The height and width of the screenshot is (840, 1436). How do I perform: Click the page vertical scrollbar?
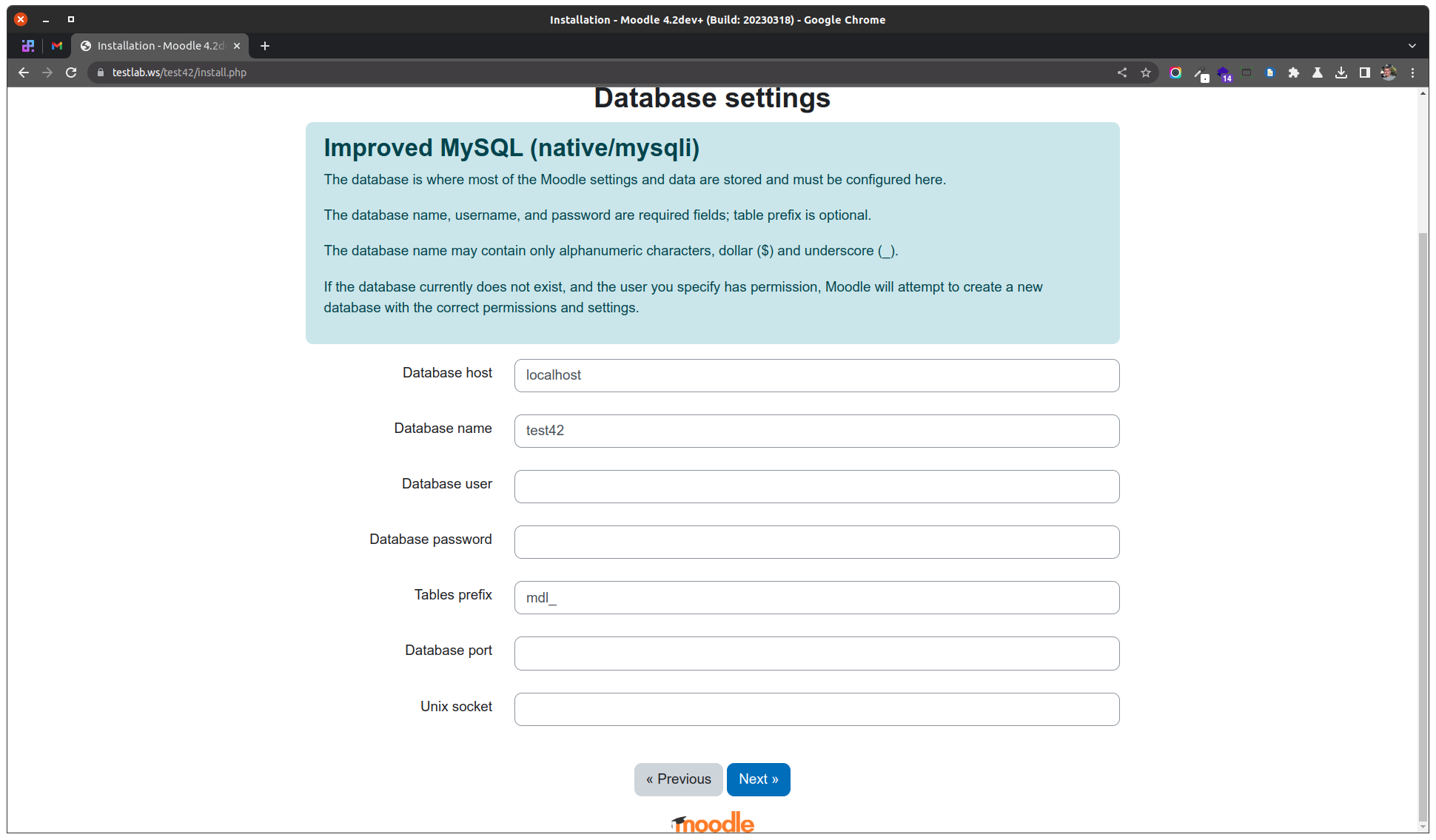(1423, 525)
